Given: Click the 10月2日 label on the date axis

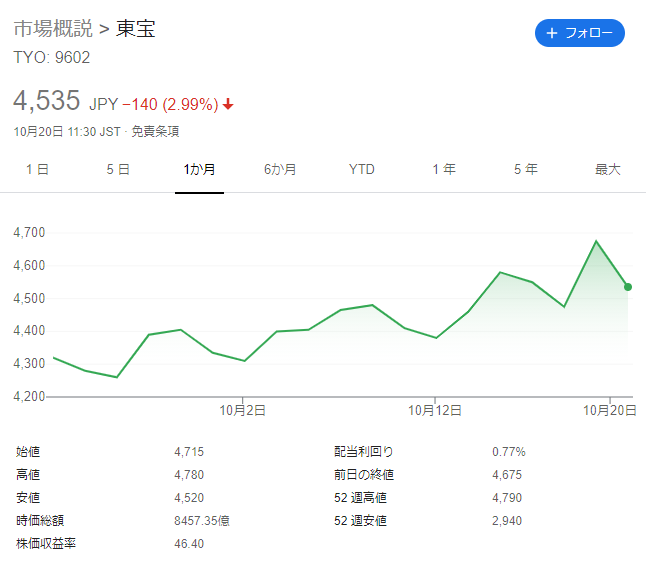Looking at the screenshot, I should [242, 410].
